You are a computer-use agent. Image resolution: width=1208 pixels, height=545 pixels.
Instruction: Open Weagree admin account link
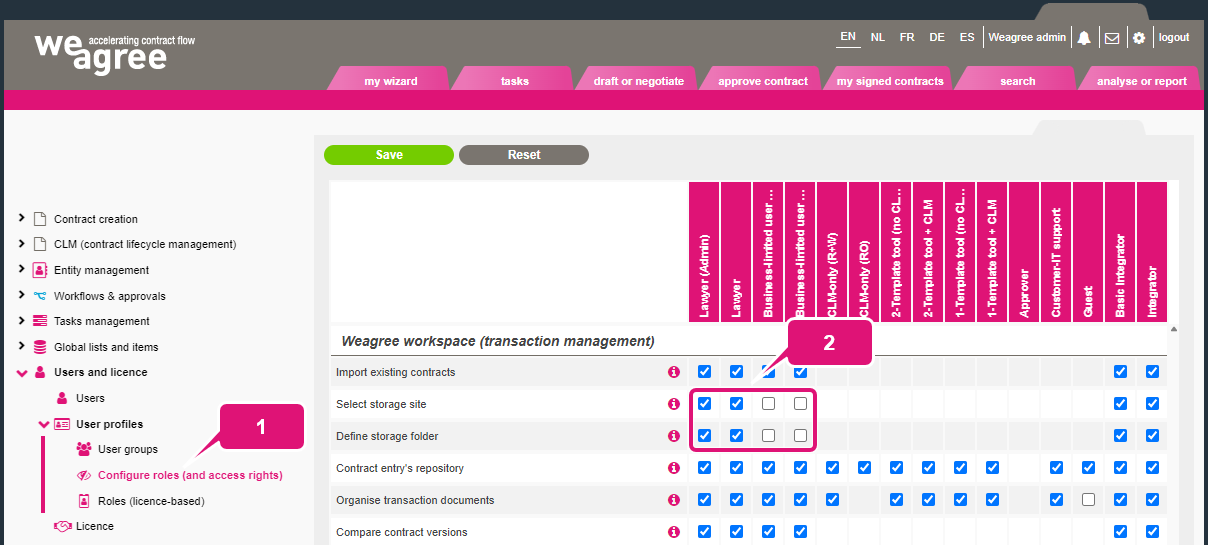pos(1027,38)
